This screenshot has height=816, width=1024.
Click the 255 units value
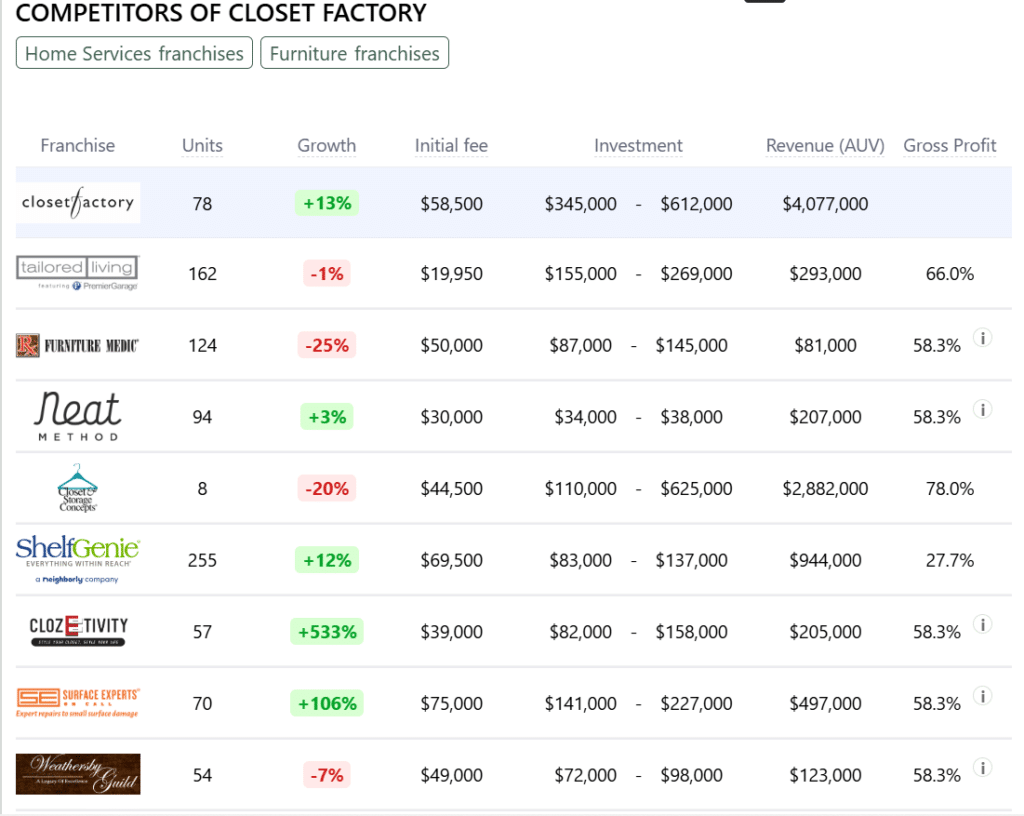pos(202,560)
